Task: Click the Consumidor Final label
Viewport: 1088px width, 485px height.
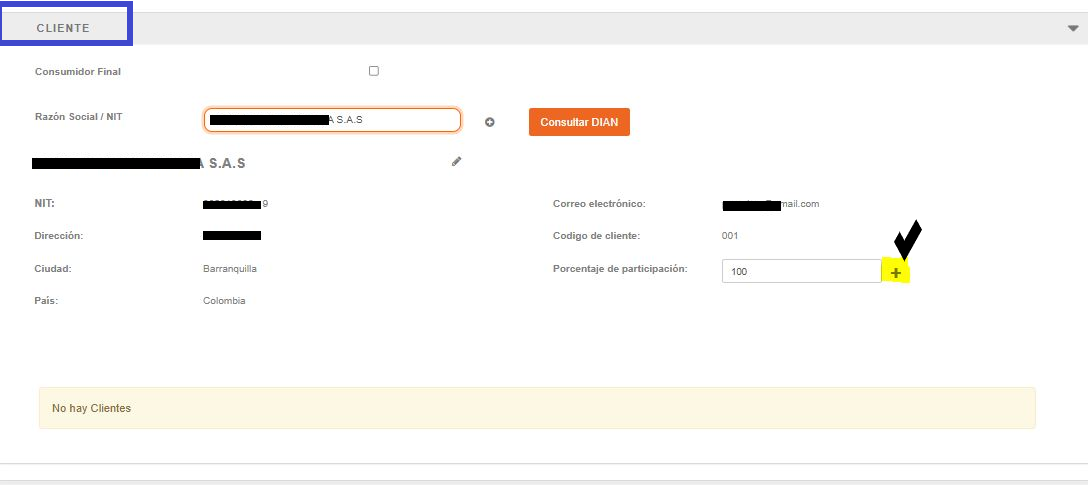Action: (78, 72)
